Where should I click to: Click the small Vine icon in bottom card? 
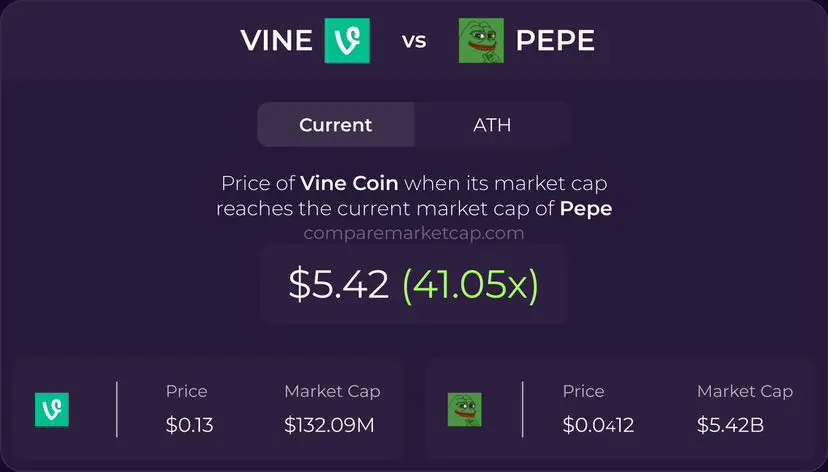[x=52, y=410]
